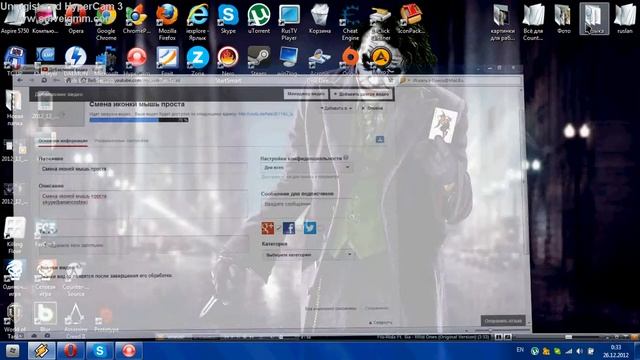Open privacy settings dropdown Для всех
This screenshot has width=640, height=360.
(307, 167)
